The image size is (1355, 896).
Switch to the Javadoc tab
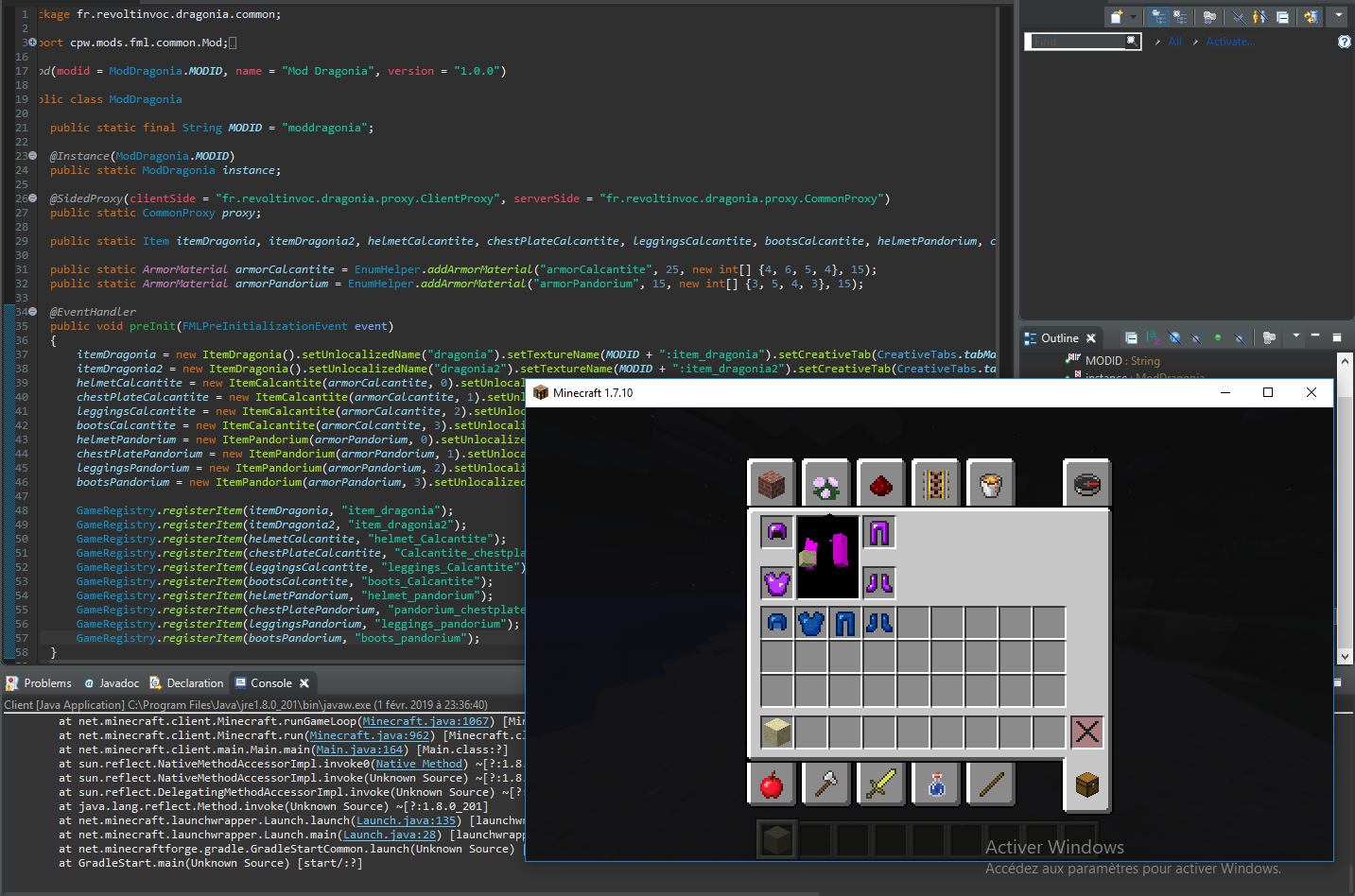tap(112, 683)
